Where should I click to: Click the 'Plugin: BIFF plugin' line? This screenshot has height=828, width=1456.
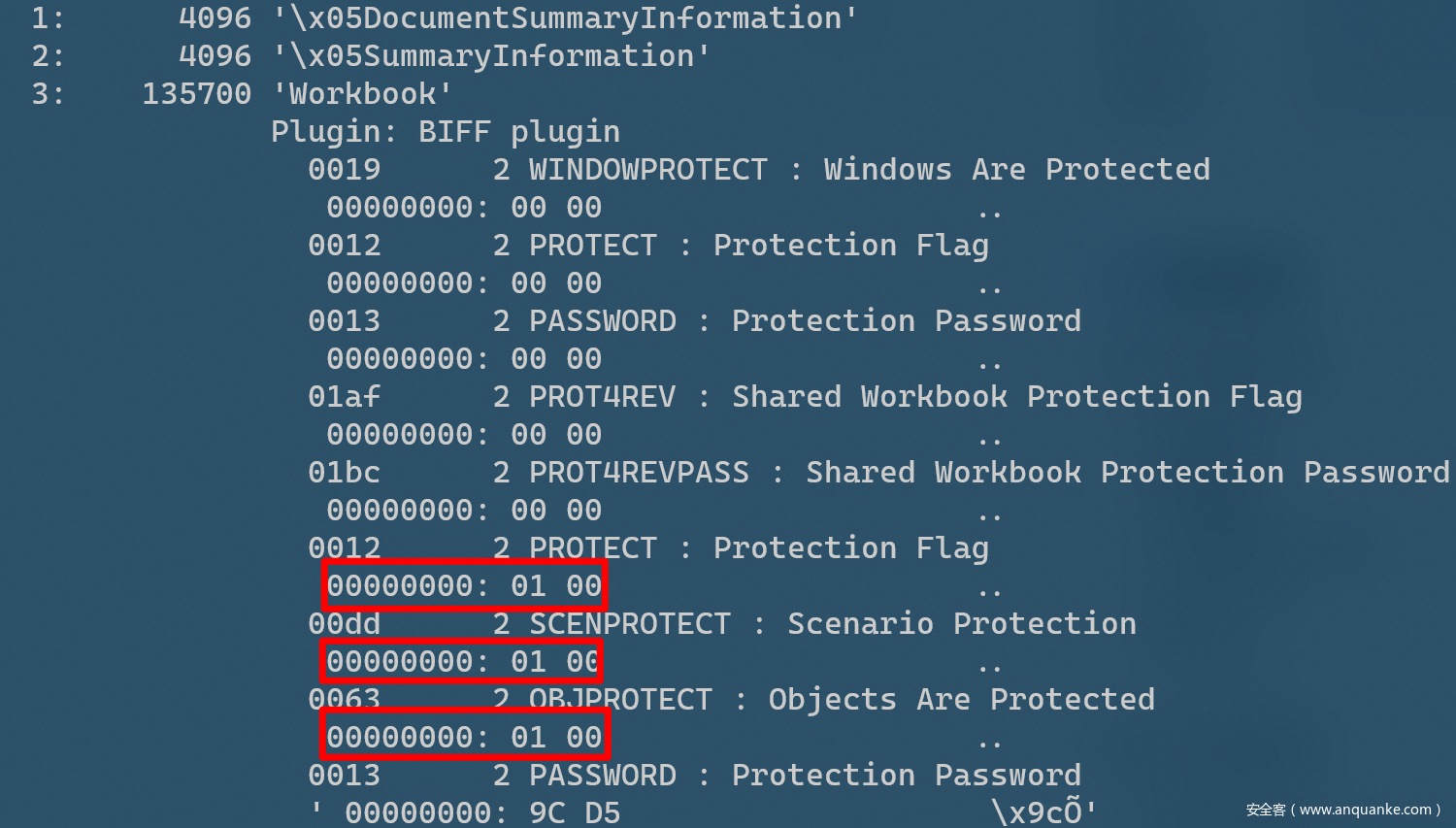pyautogui.click(x=445, y=132)
